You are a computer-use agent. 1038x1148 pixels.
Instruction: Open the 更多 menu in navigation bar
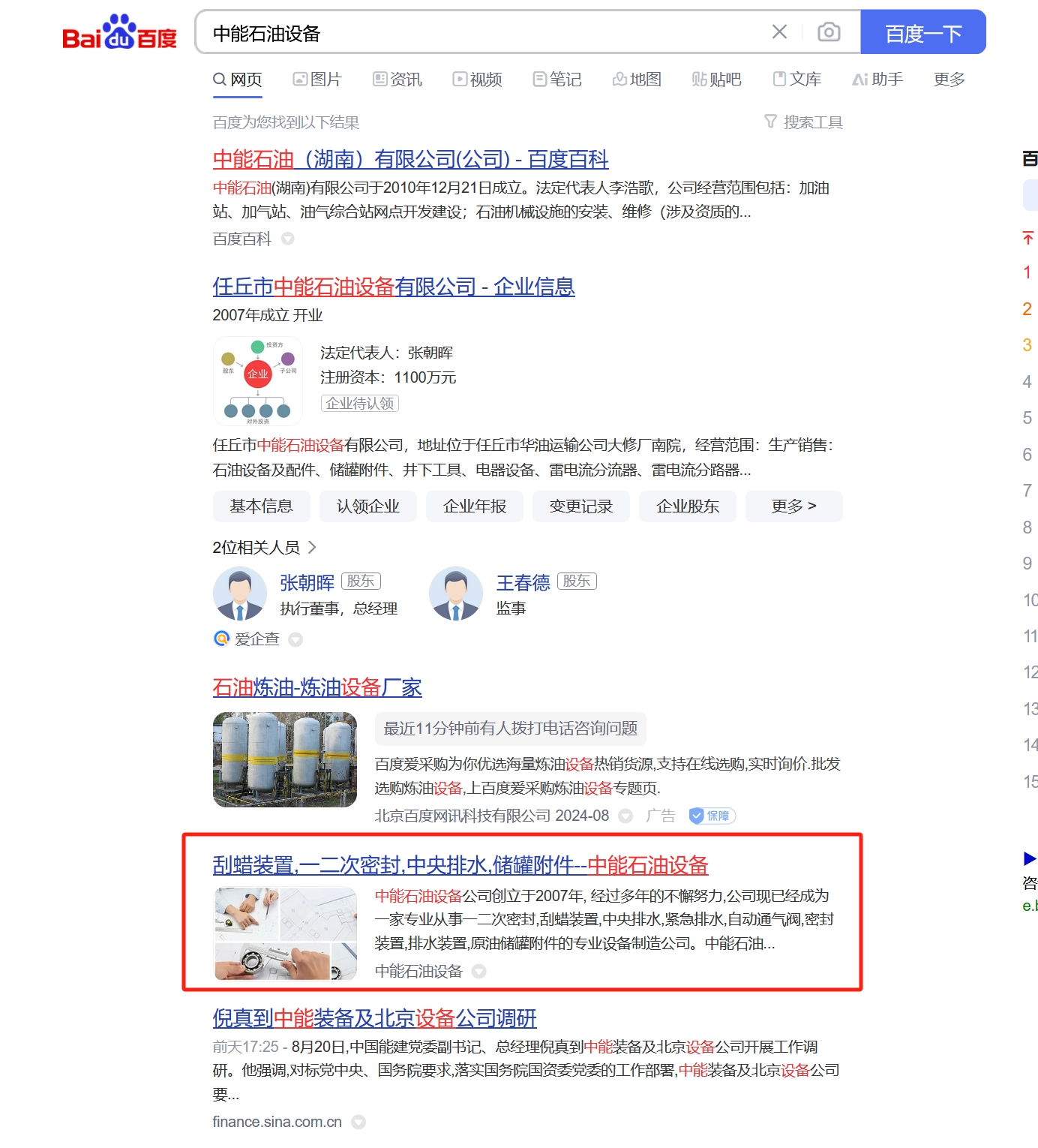(x=949, y=80)
